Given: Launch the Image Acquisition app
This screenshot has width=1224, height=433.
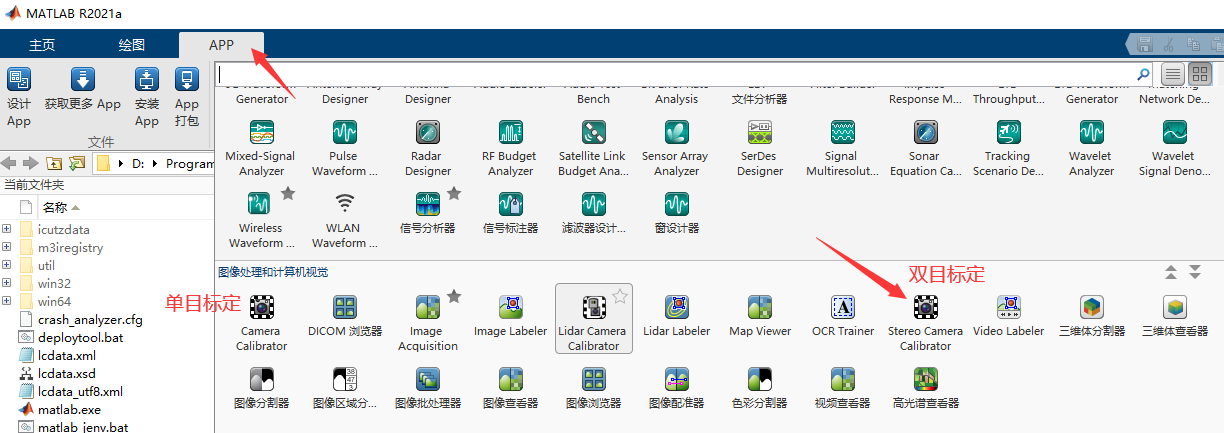Looking at the screenshot, I should [428, 321].
